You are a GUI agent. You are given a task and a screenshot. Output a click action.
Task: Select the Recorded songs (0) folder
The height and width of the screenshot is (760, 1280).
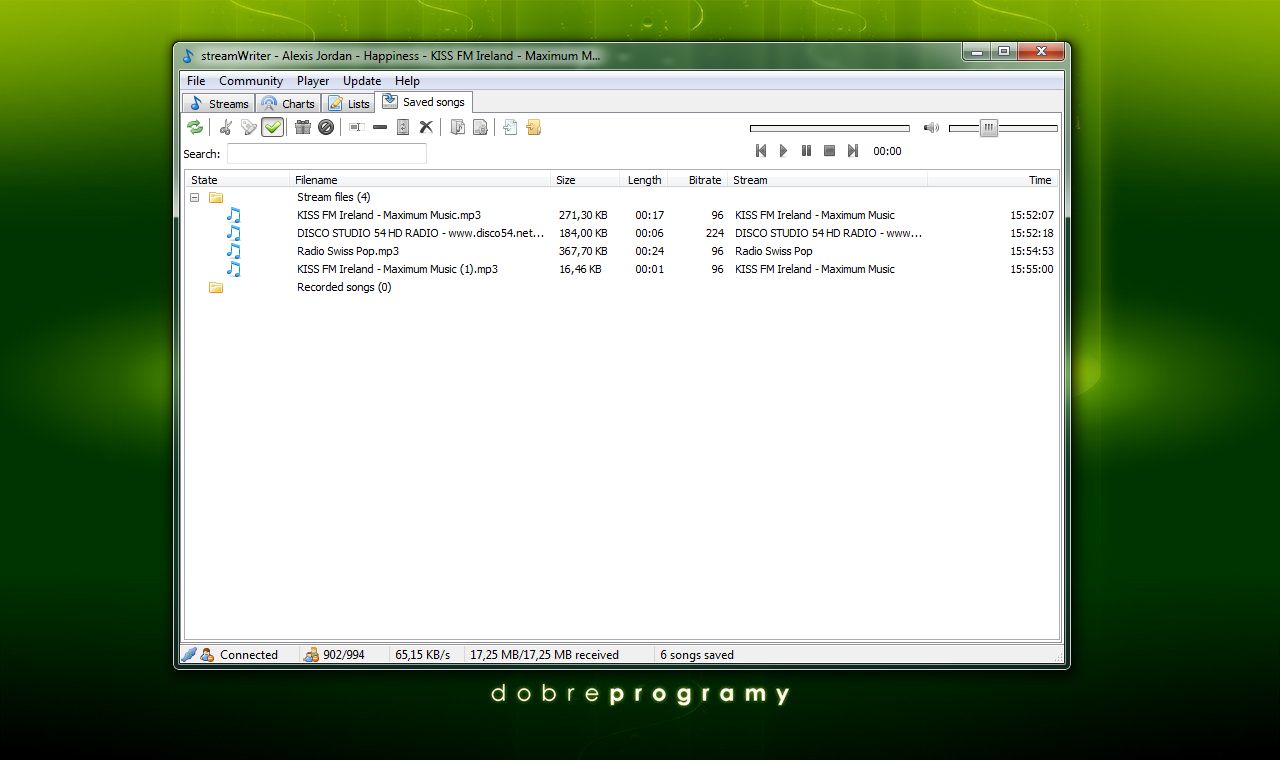[344, 287]
